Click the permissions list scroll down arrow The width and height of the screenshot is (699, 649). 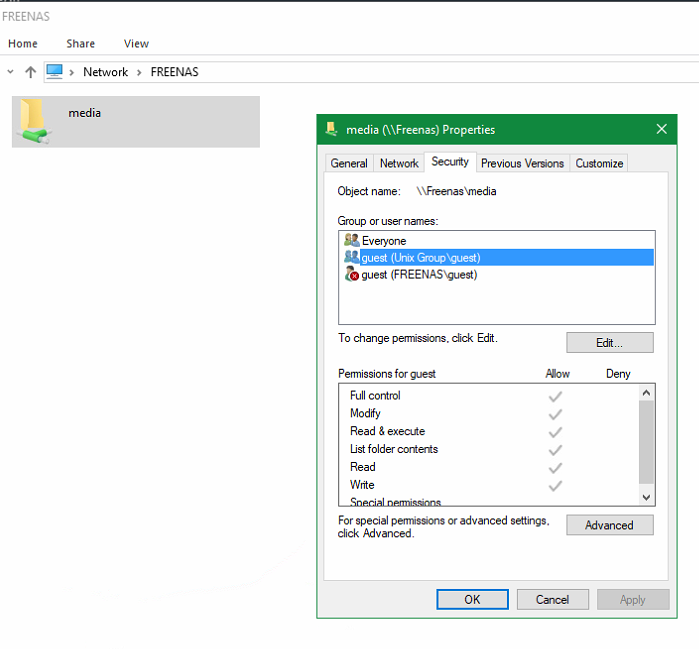(x=646, y=497)
